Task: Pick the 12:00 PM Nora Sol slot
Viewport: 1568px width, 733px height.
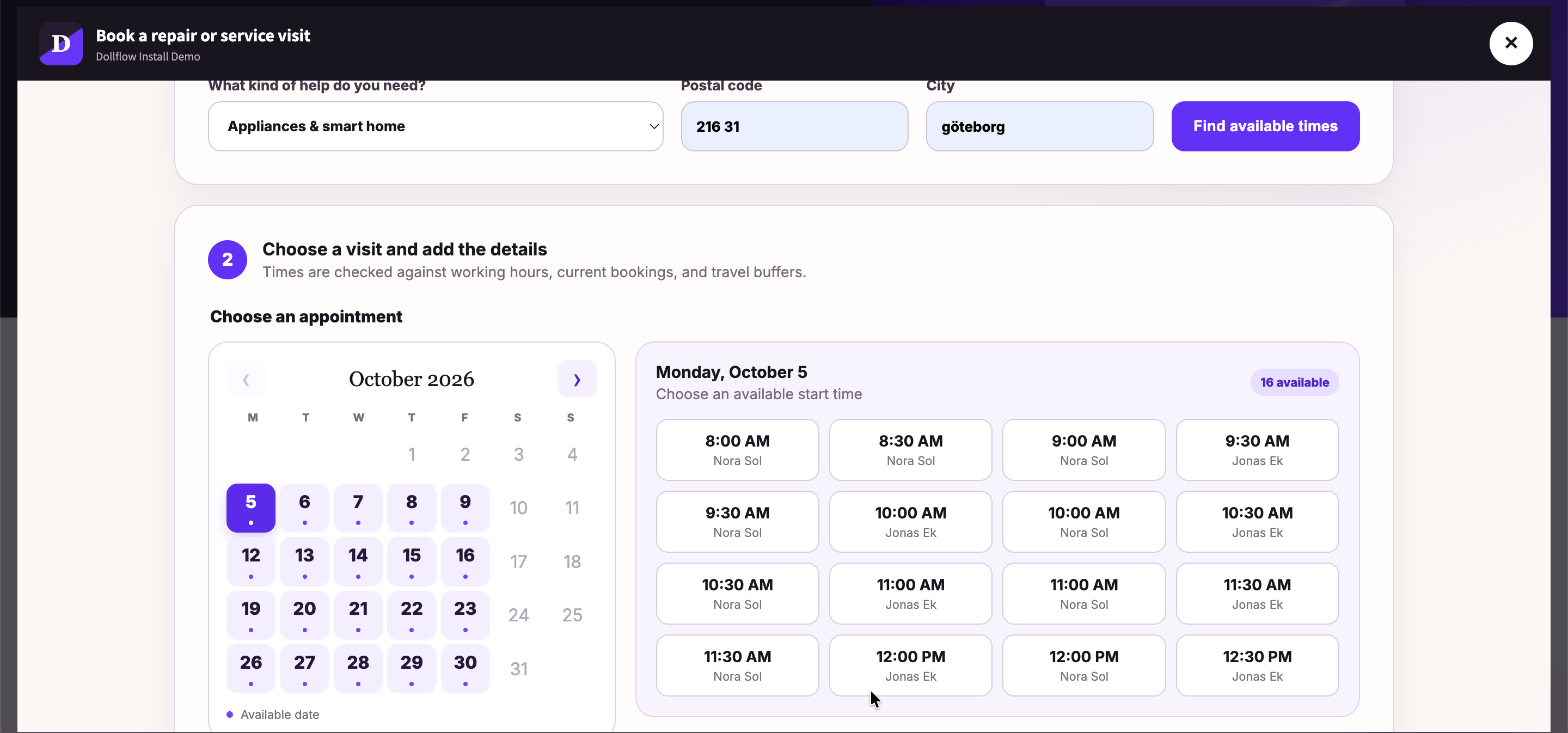Action: click(1084, 665)
